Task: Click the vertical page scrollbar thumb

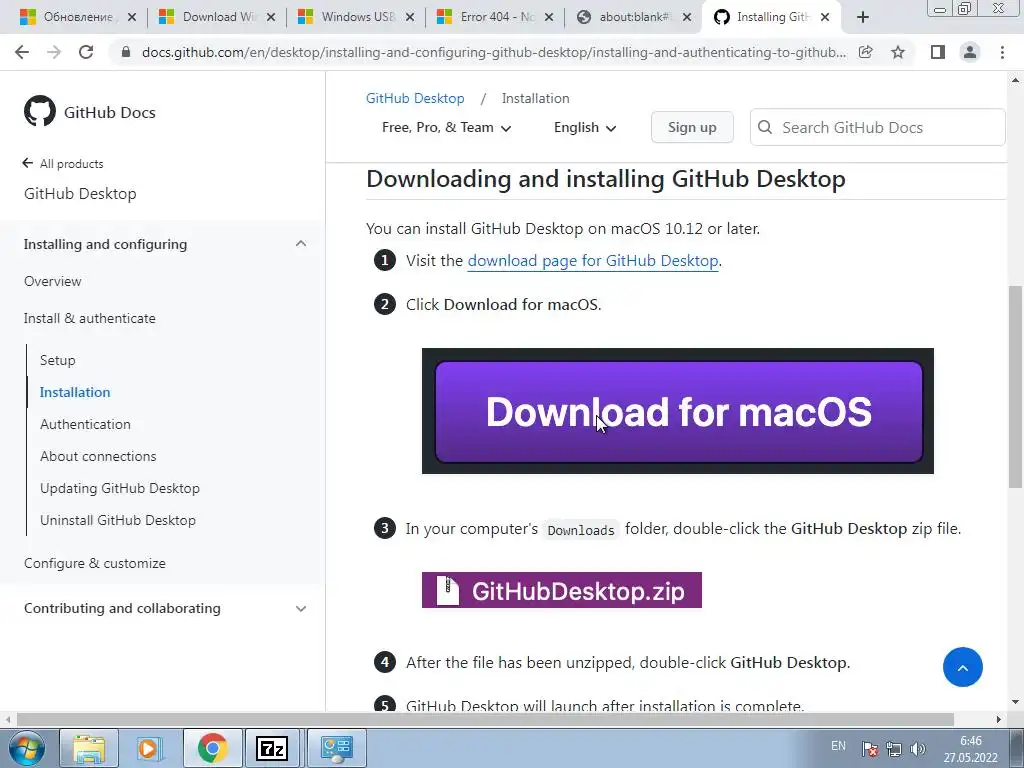Action: tap(1015, 387)
